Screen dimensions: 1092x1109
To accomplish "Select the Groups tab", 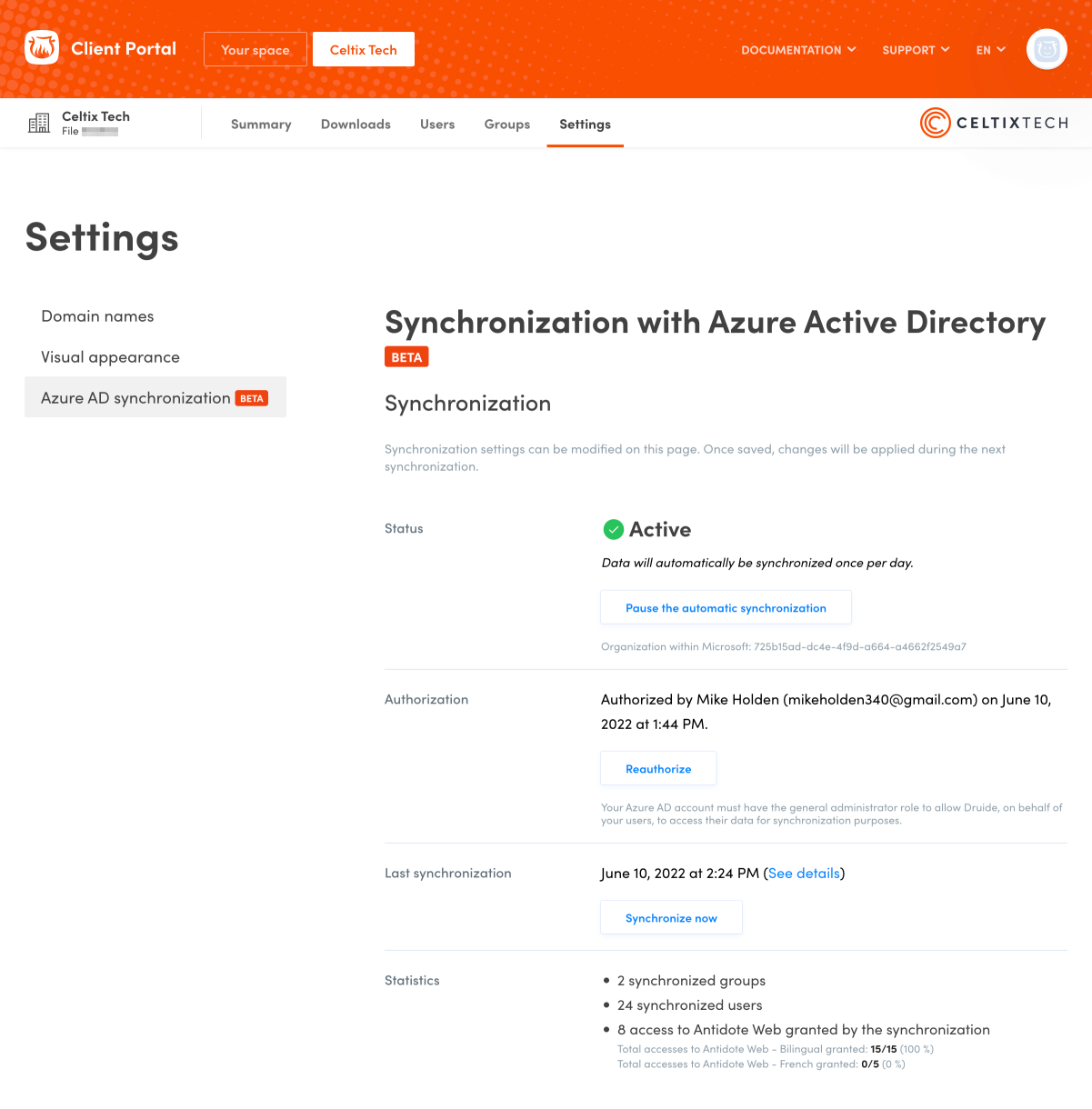I will 507,125.
